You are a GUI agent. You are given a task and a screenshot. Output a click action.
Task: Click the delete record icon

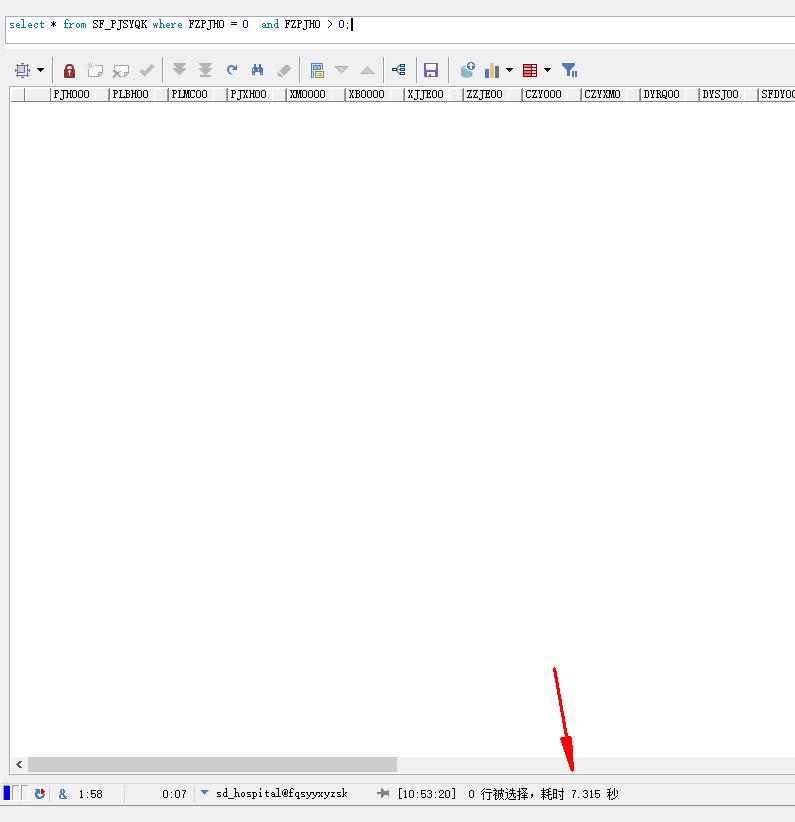coord(121,70)
